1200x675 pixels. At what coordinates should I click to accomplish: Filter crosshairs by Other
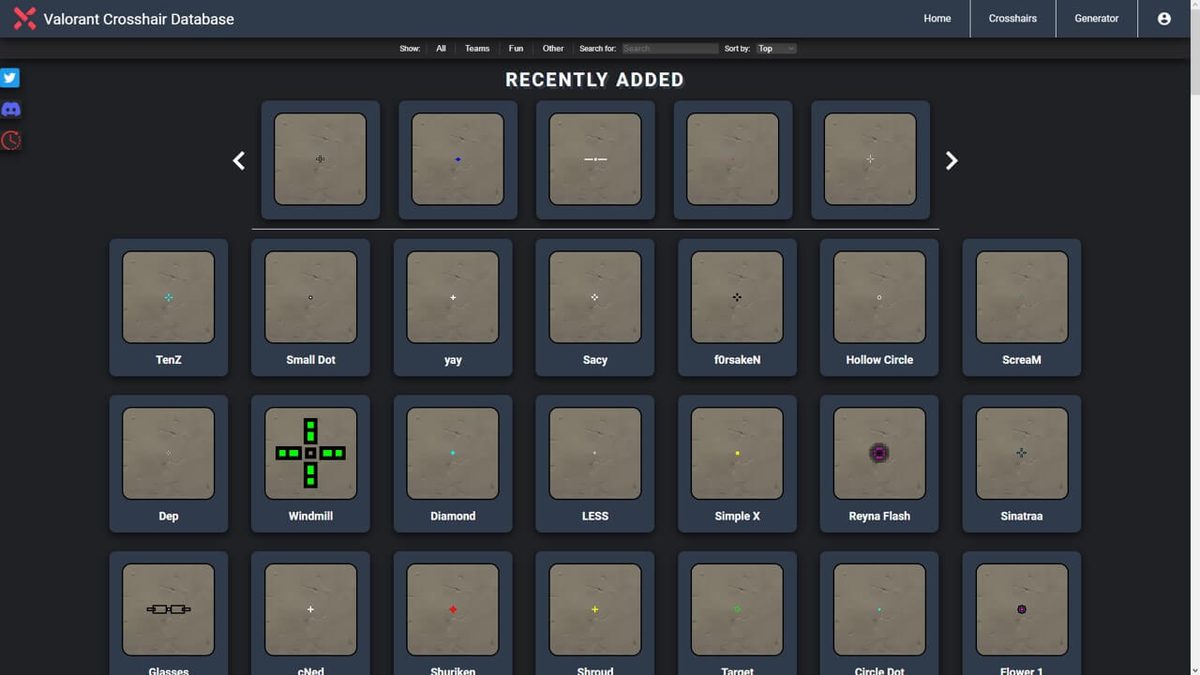(553, 48)
